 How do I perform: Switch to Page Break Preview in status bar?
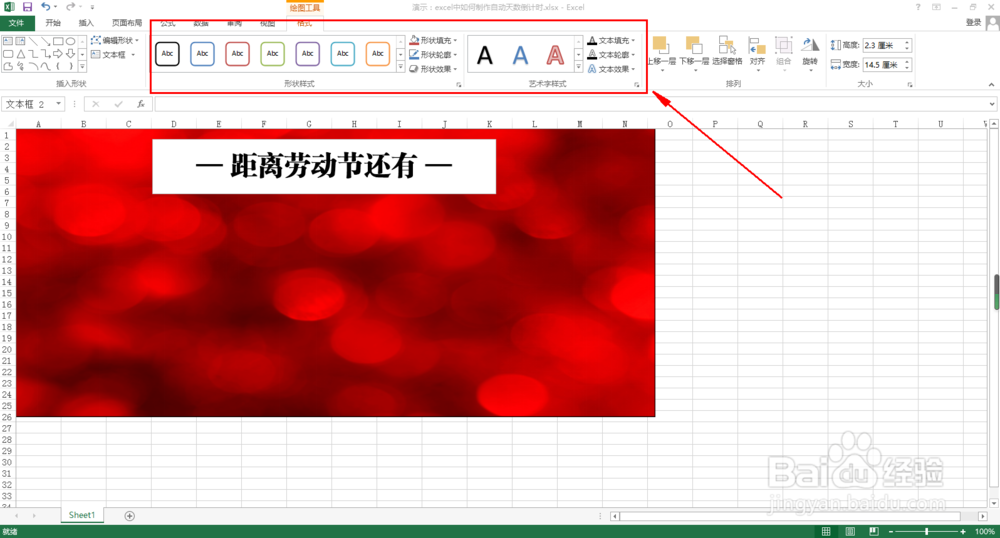pos(874,532)
